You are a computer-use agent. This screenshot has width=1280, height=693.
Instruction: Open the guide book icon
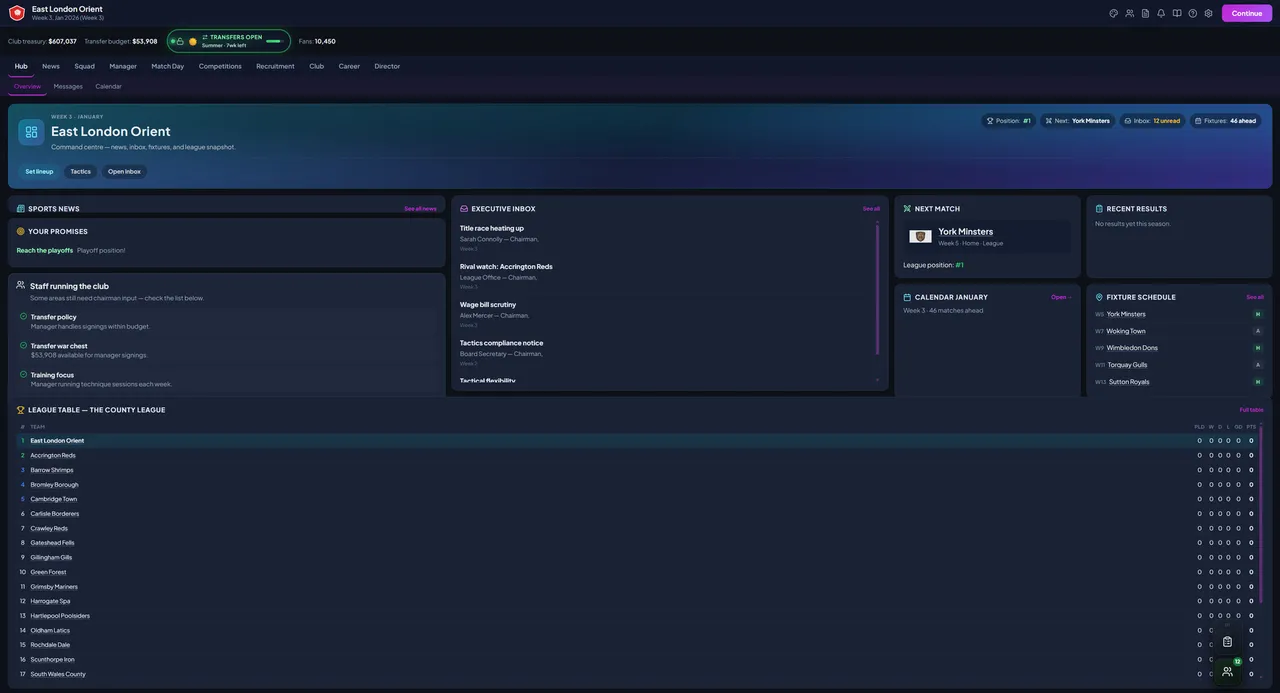(1177, 13)
